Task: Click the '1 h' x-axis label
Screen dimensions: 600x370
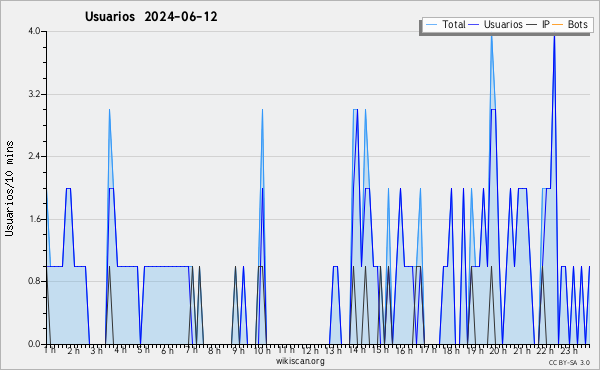Action: tap(50, 350)
